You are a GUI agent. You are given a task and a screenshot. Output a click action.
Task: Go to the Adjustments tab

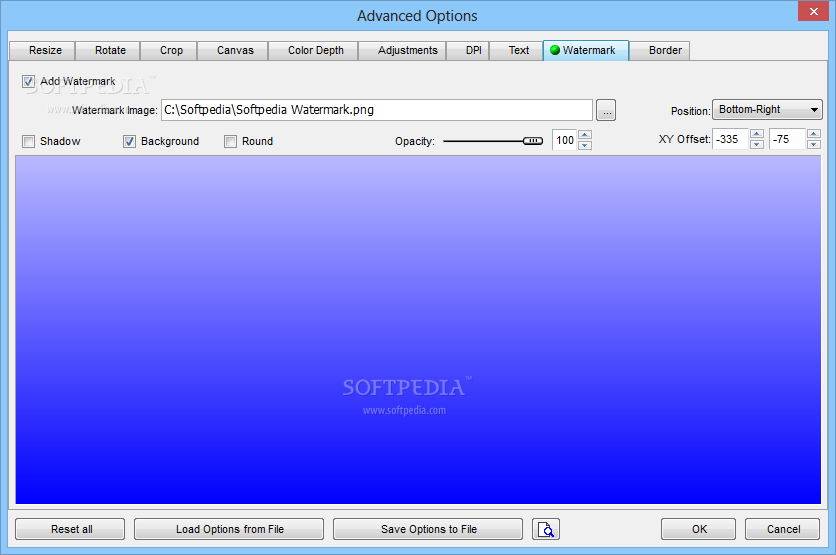coord(403,51)
